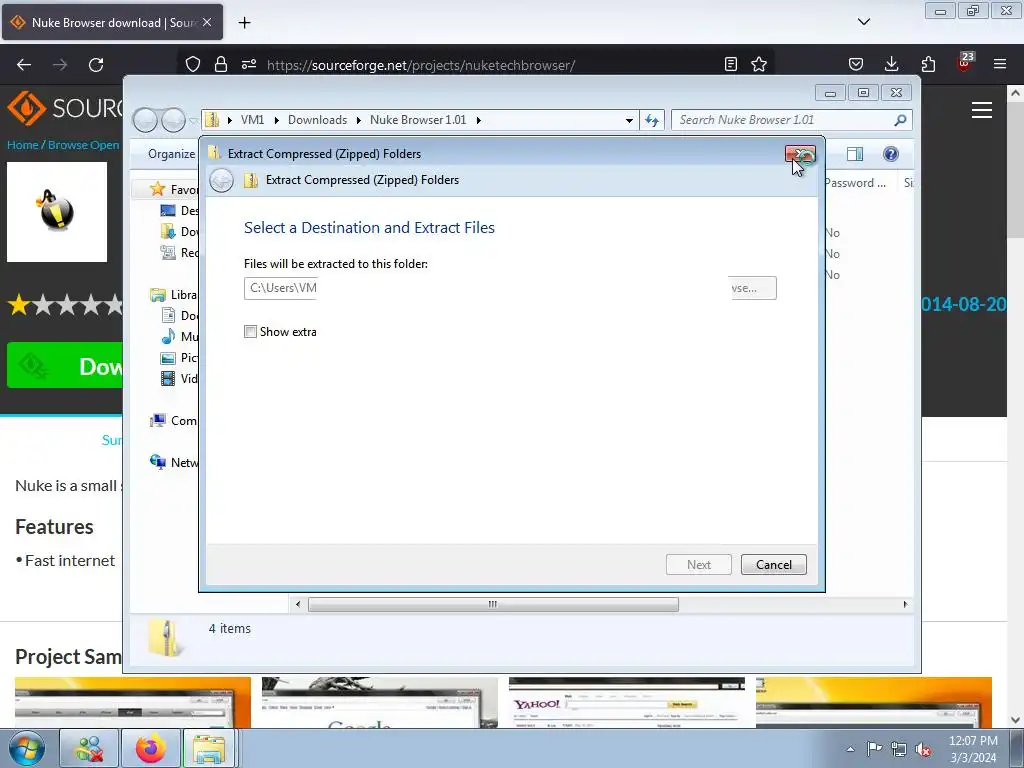
Task: Open the address bar history dropdown
Action: pos(629,120)
